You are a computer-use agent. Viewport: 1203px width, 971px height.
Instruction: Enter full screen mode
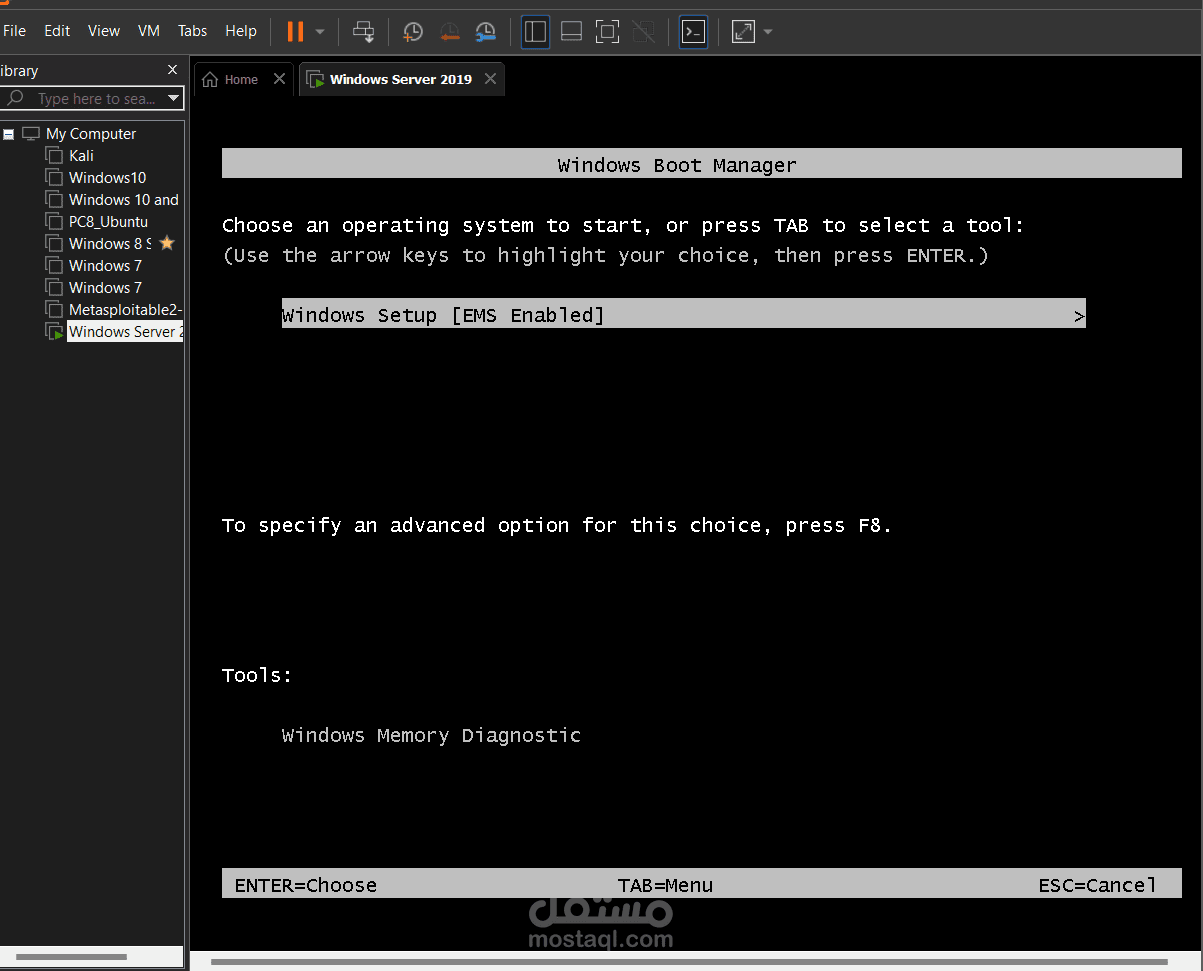607,32
